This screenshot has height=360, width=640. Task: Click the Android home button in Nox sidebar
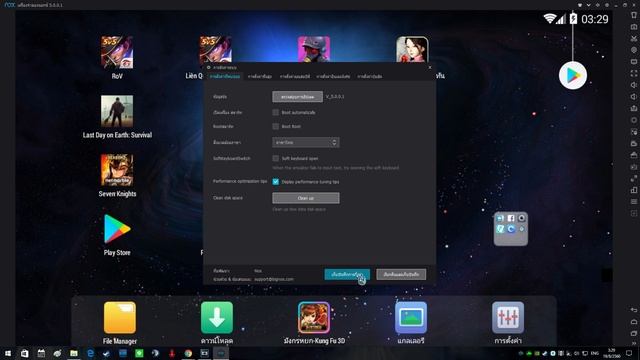point(634,322)
